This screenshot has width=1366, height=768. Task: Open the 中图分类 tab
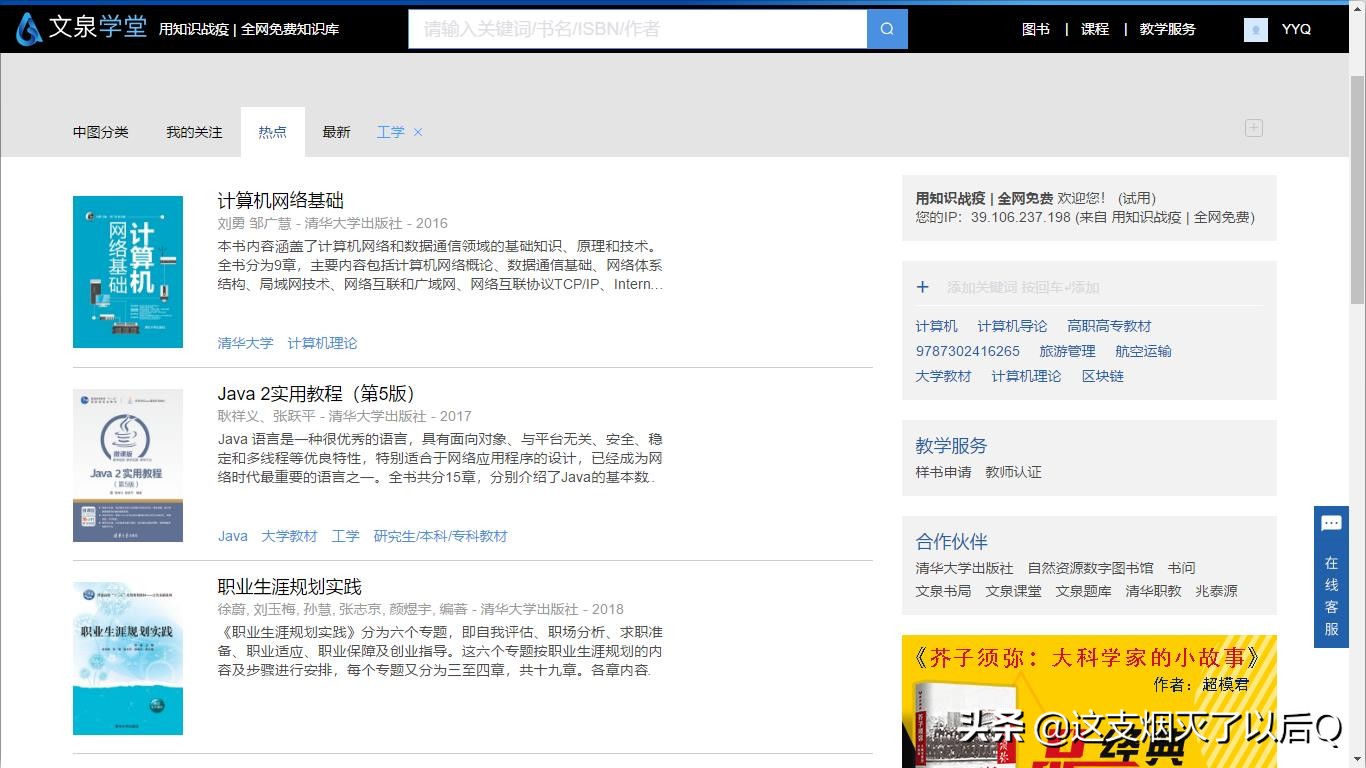click(x=100, y=131)
